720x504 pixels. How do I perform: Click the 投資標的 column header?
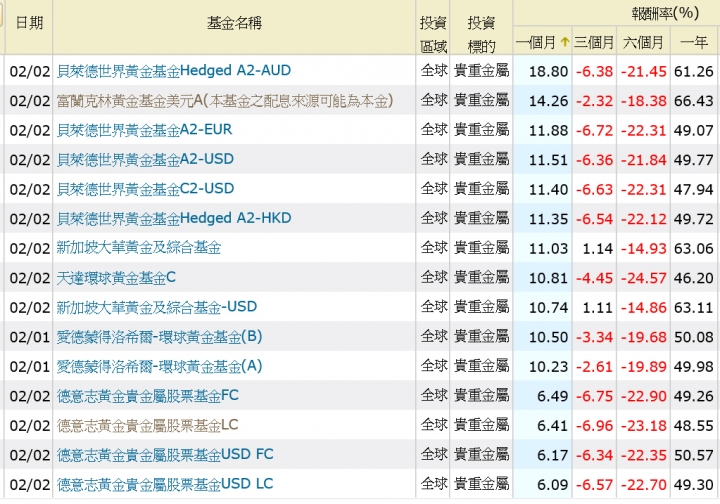pyautogui.click(x=481, y=34)
